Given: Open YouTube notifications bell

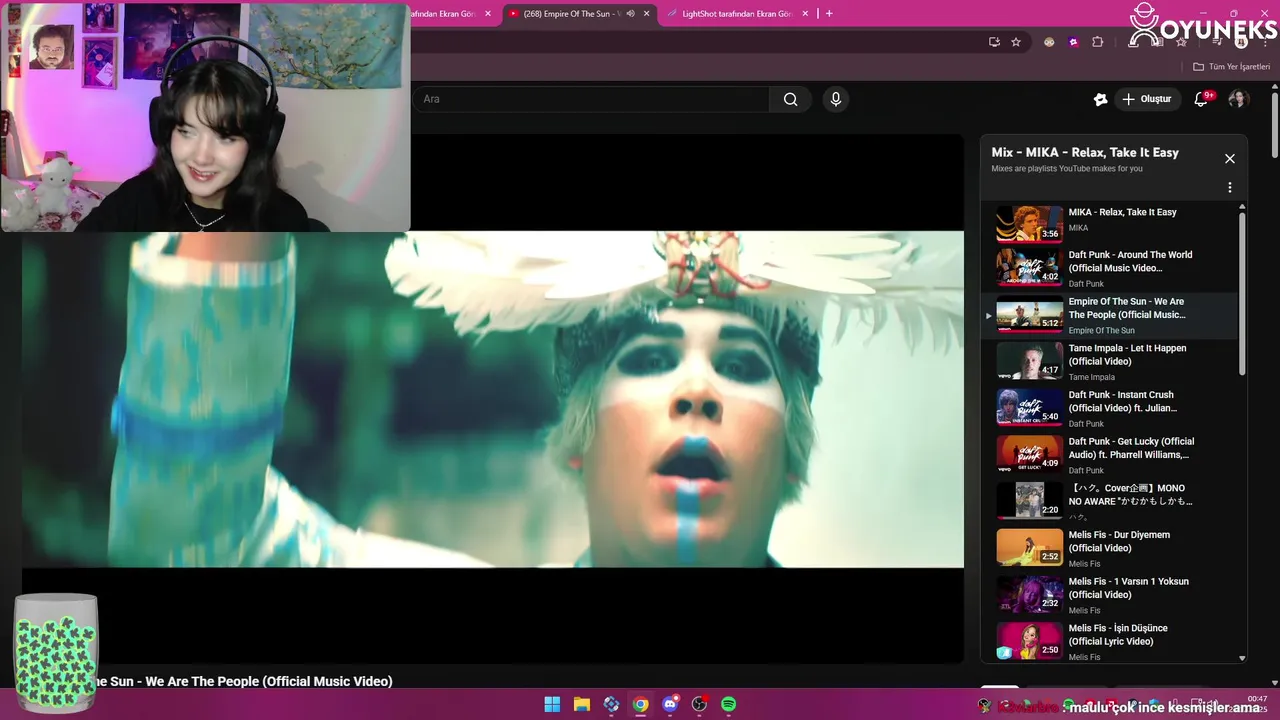Looking at the screenshot, I should (x=1202, y=99).
